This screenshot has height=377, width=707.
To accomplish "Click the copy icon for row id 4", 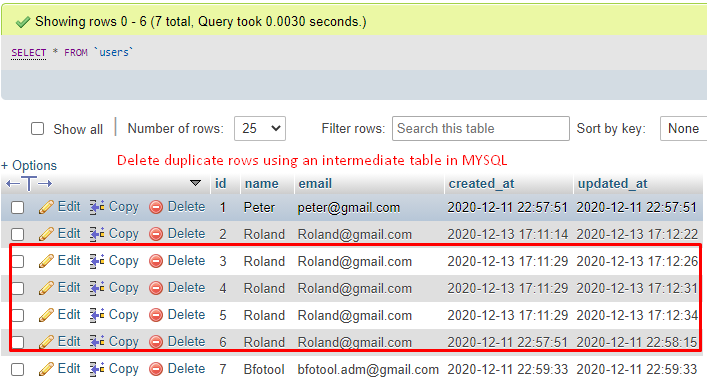I will tap(97, 288).
